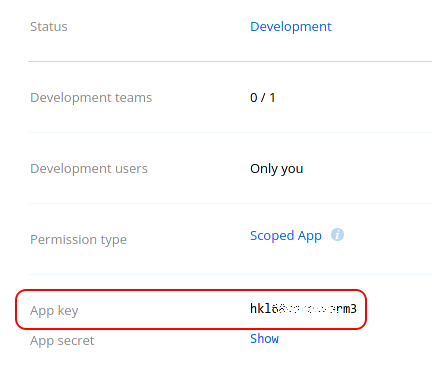Viewport: 432px width, 373px height.
Task: Select the 'Only you' users value
Action: point(277,169)
